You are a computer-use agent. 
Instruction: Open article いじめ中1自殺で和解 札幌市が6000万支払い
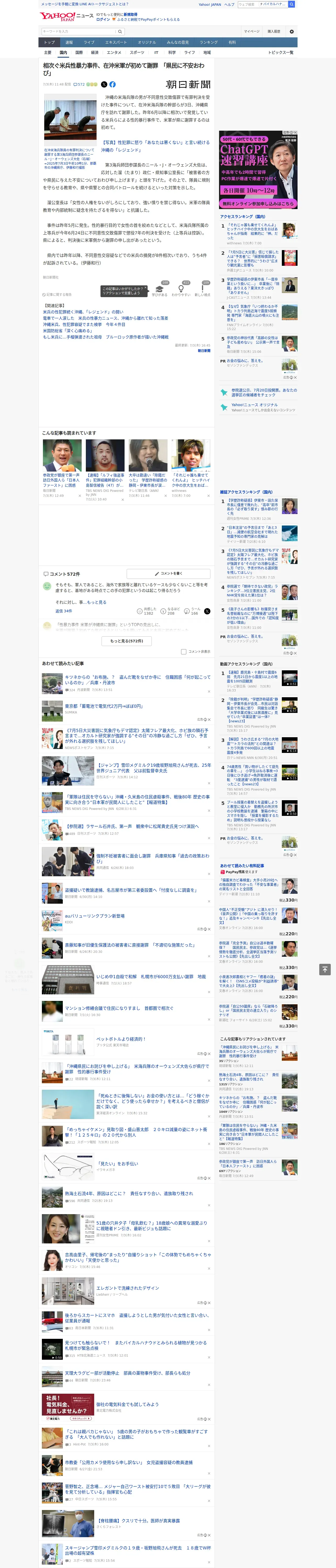(151, 976)
